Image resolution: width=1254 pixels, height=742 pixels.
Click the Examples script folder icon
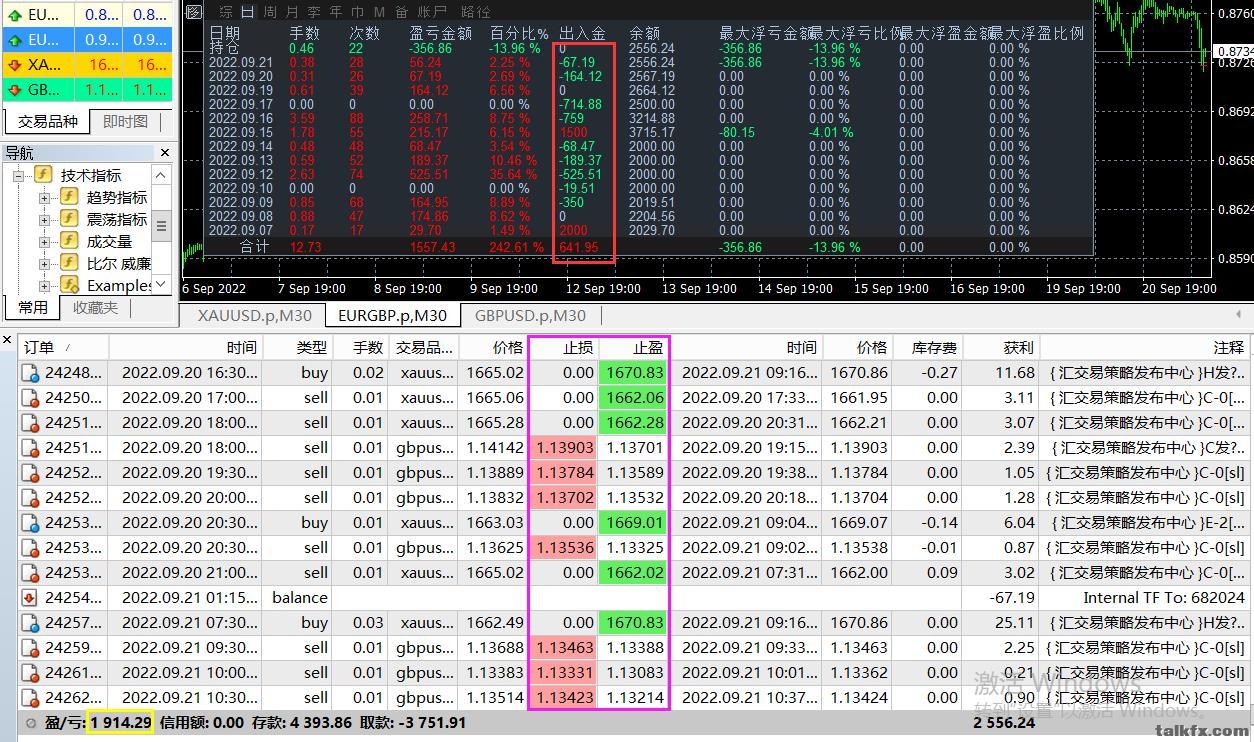click(x=69, y=285)
